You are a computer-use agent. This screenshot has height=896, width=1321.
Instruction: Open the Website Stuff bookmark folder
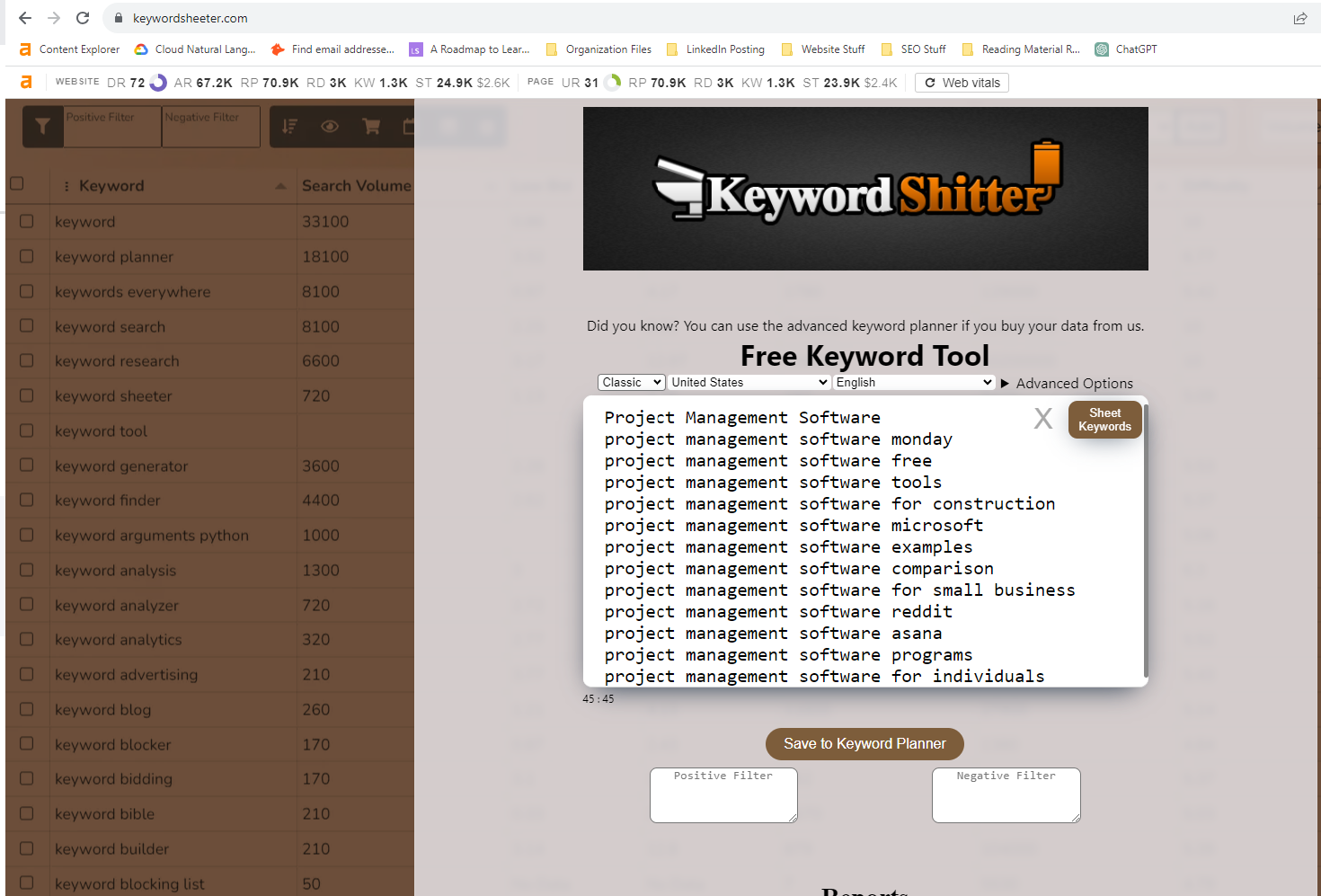click(823, 49)
